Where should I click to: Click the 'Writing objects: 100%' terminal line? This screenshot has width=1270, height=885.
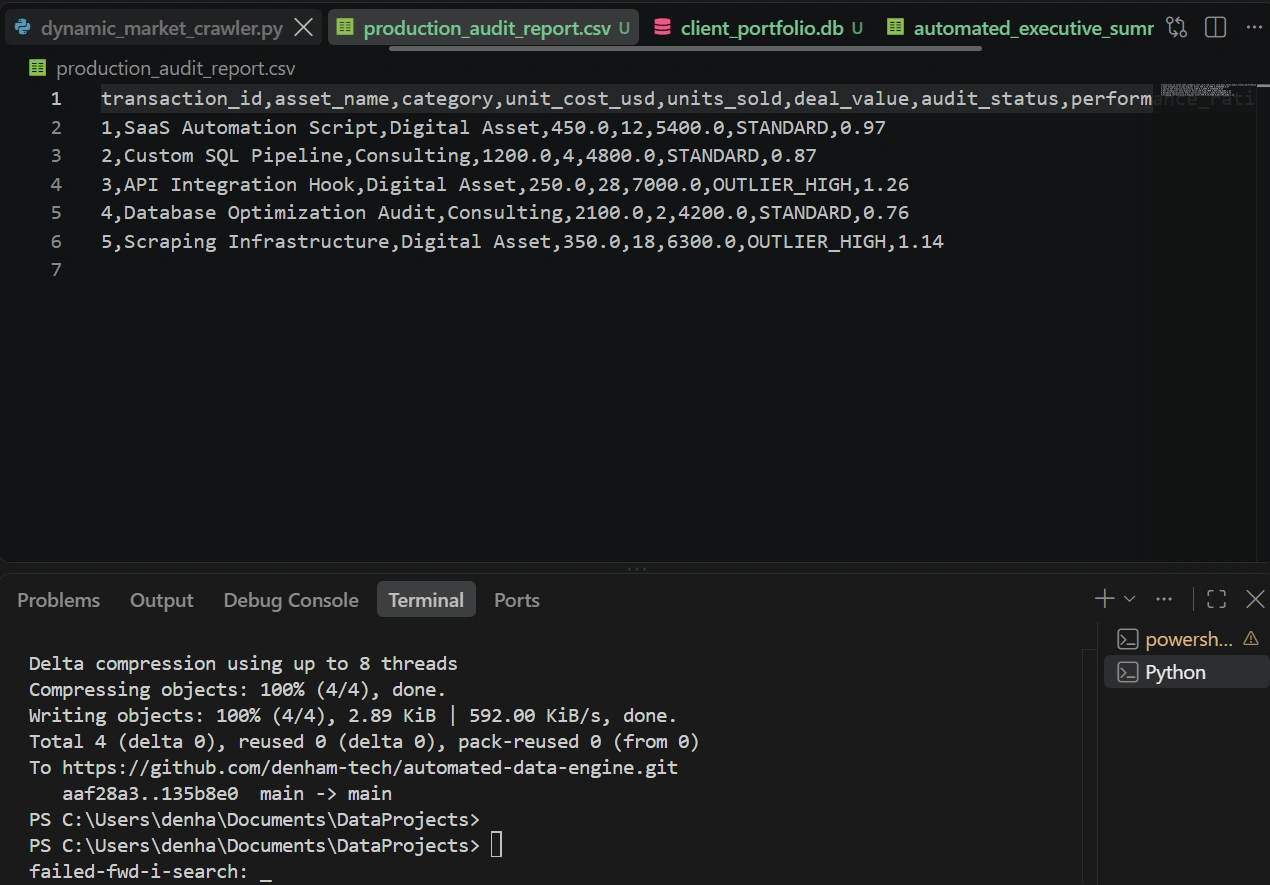353,716
